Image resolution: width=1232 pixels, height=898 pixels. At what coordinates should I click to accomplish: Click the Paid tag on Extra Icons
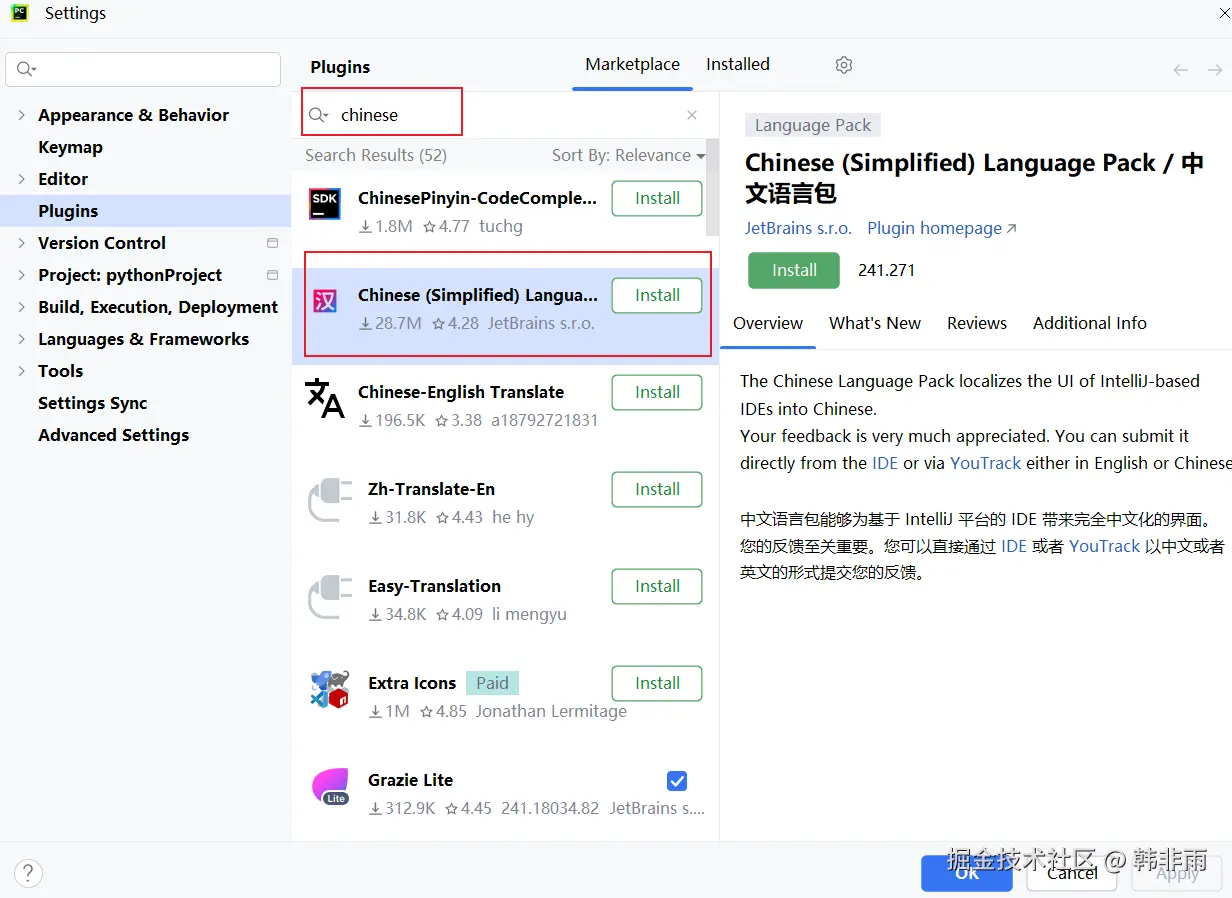pyautogui.click(x=492, y=683)
